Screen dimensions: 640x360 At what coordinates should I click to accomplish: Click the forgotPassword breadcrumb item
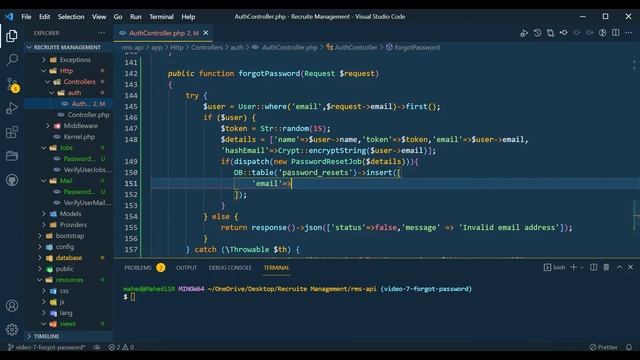click(417, 47)
